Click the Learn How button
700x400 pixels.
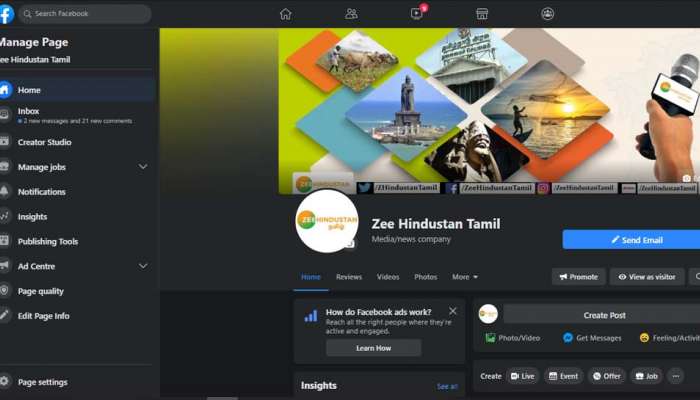click(374, 348)
